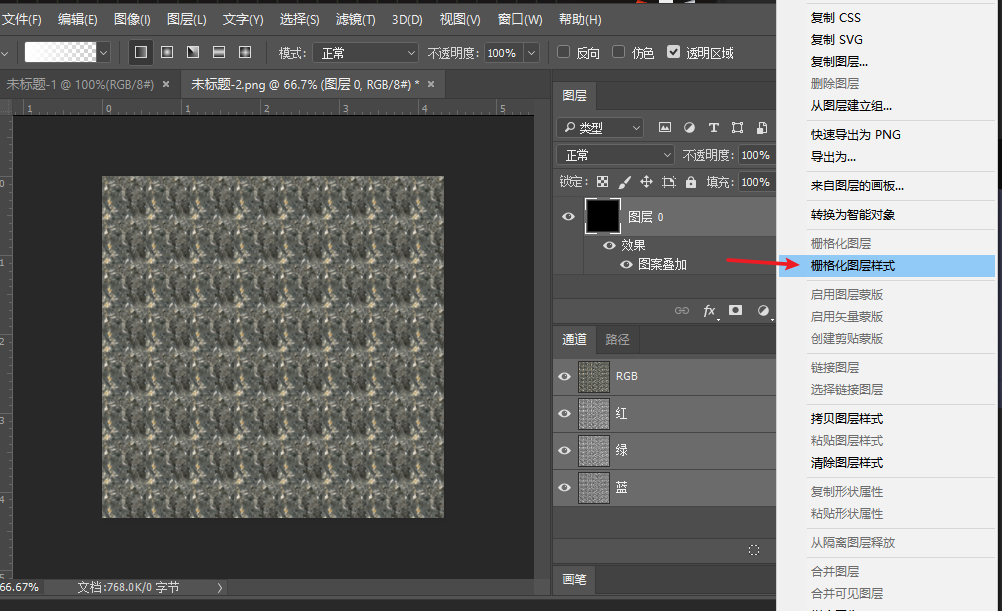Viewport: 1002px width, 611px height.
Task: Create a new fill or adjustment layer
Action: 763,311
